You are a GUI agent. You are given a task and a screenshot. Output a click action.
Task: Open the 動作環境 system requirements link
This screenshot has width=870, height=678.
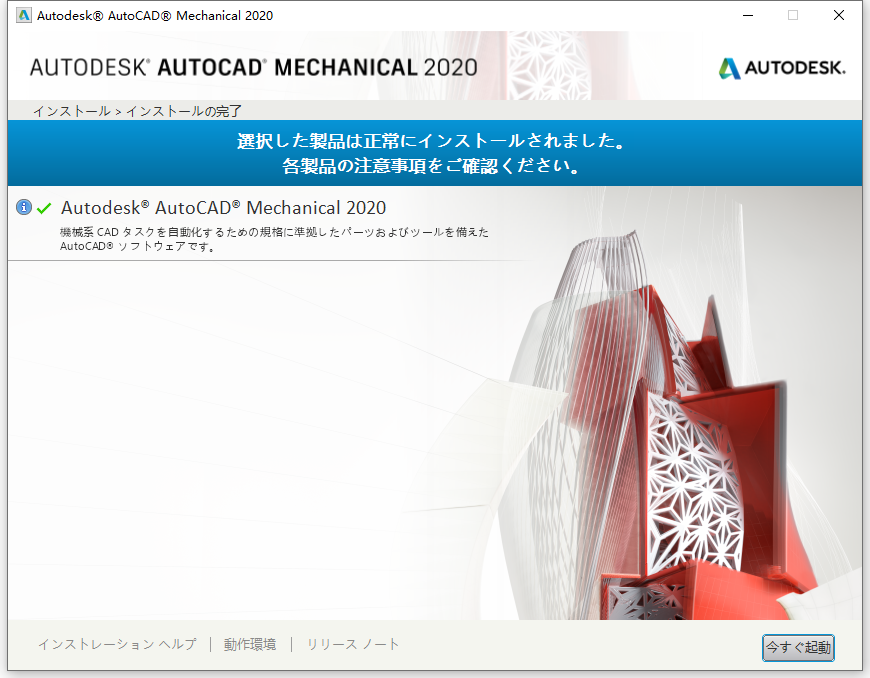coord(250,644)
